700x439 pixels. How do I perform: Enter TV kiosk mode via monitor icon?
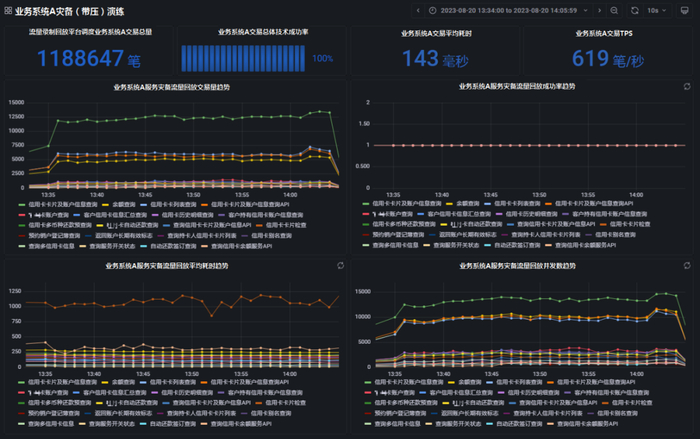tap(684, 10)
